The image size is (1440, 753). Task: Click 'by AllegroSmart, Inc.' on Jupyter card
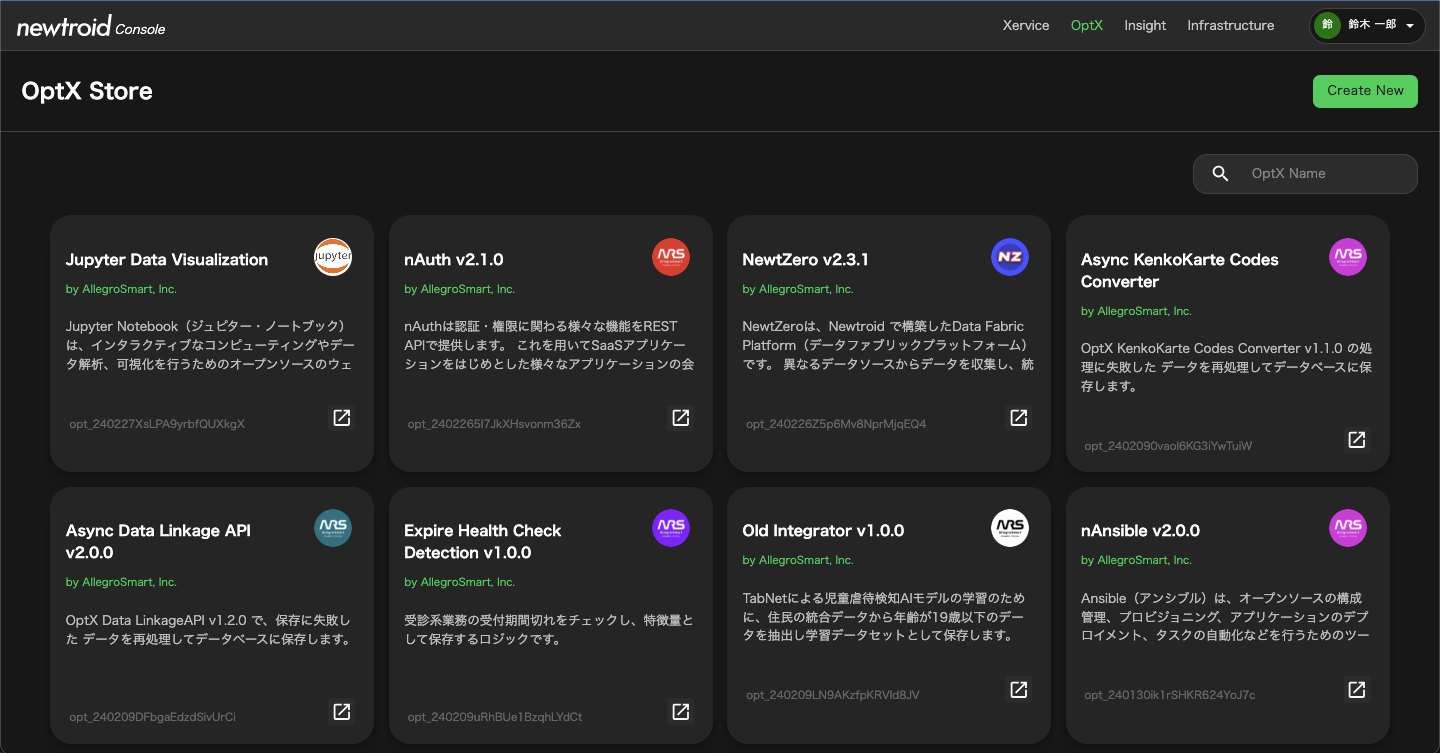point(121,289)
